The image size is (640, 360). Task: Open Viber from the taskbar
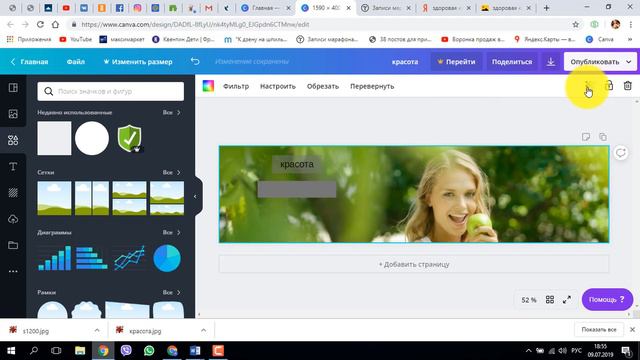pyautogui.click(x=126, y=351)
